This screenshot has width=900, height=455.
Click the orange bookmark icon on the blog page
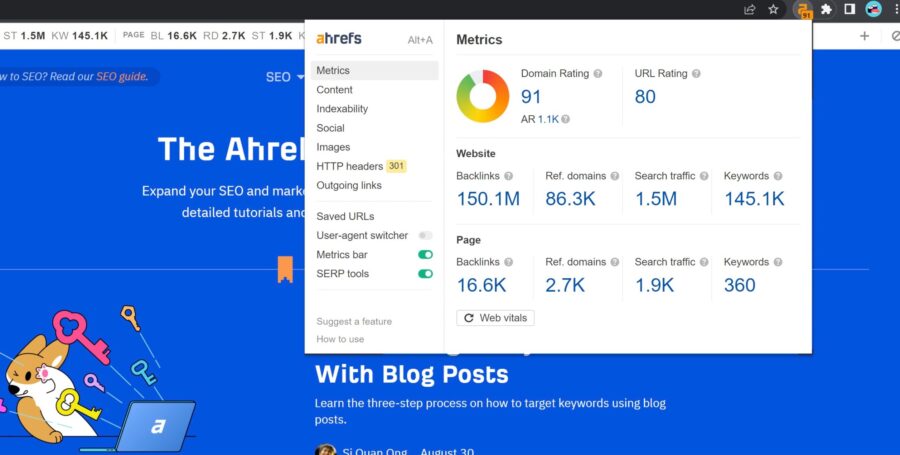pyautogui.click(x=285, y=269)
